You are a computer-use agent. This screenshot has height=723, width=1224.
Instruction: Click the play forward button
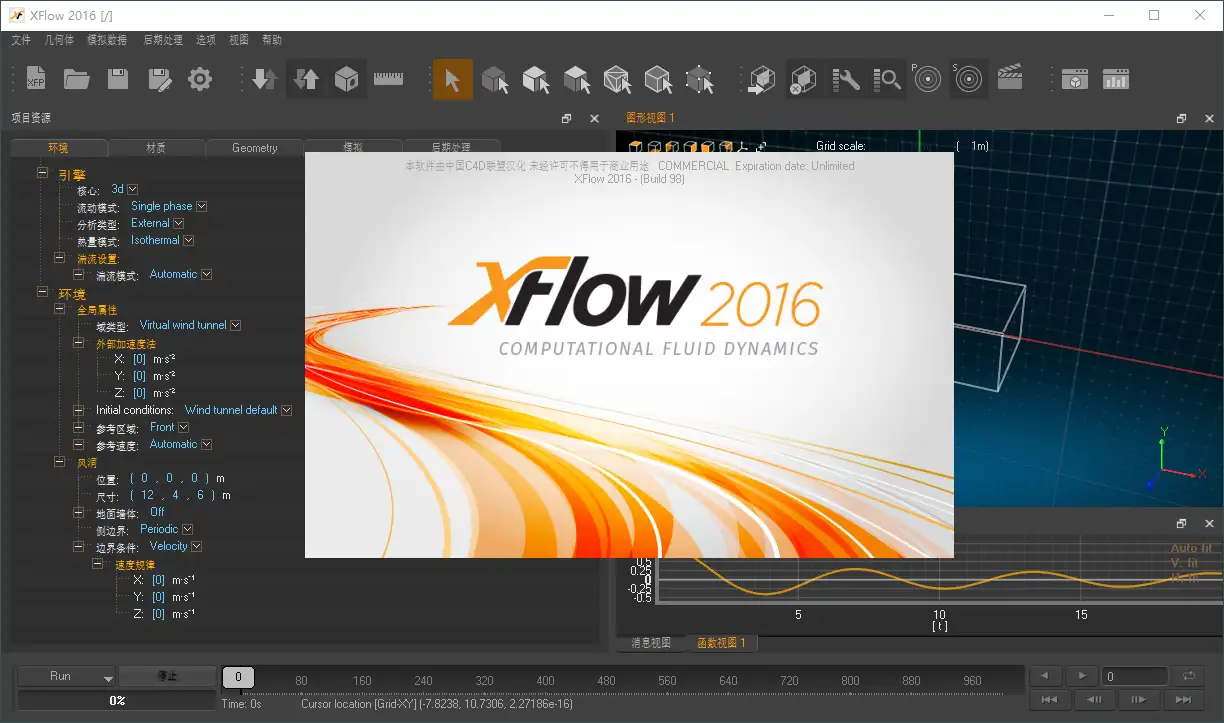click(x=1081, y=676)
